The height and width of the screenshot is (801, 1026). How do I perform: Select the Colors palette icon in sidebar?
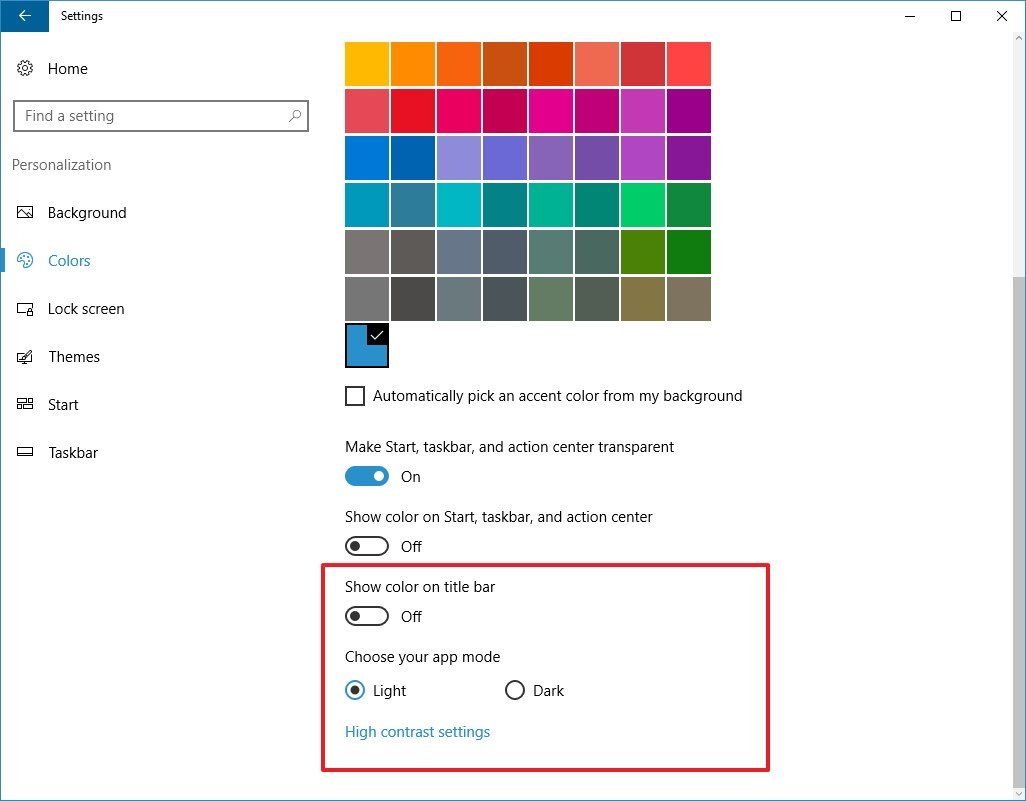coord(25,260)
